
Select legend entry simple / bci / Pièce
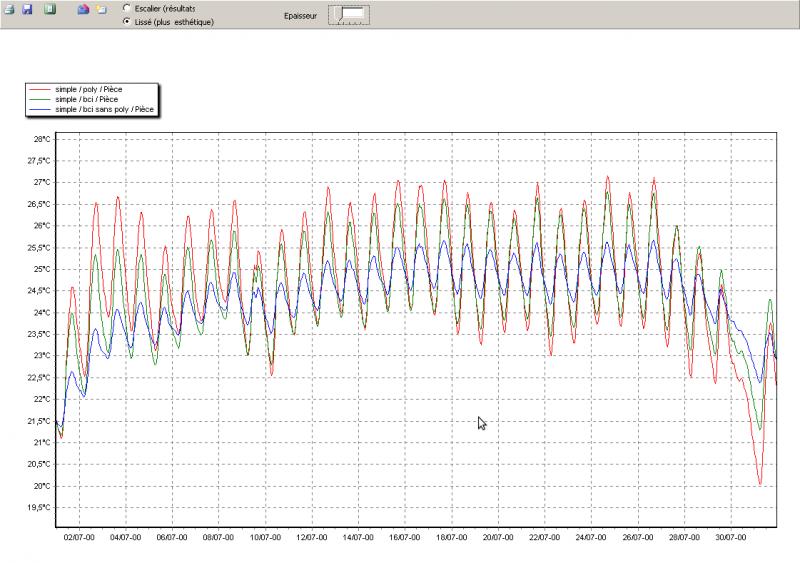coord(87,99)
